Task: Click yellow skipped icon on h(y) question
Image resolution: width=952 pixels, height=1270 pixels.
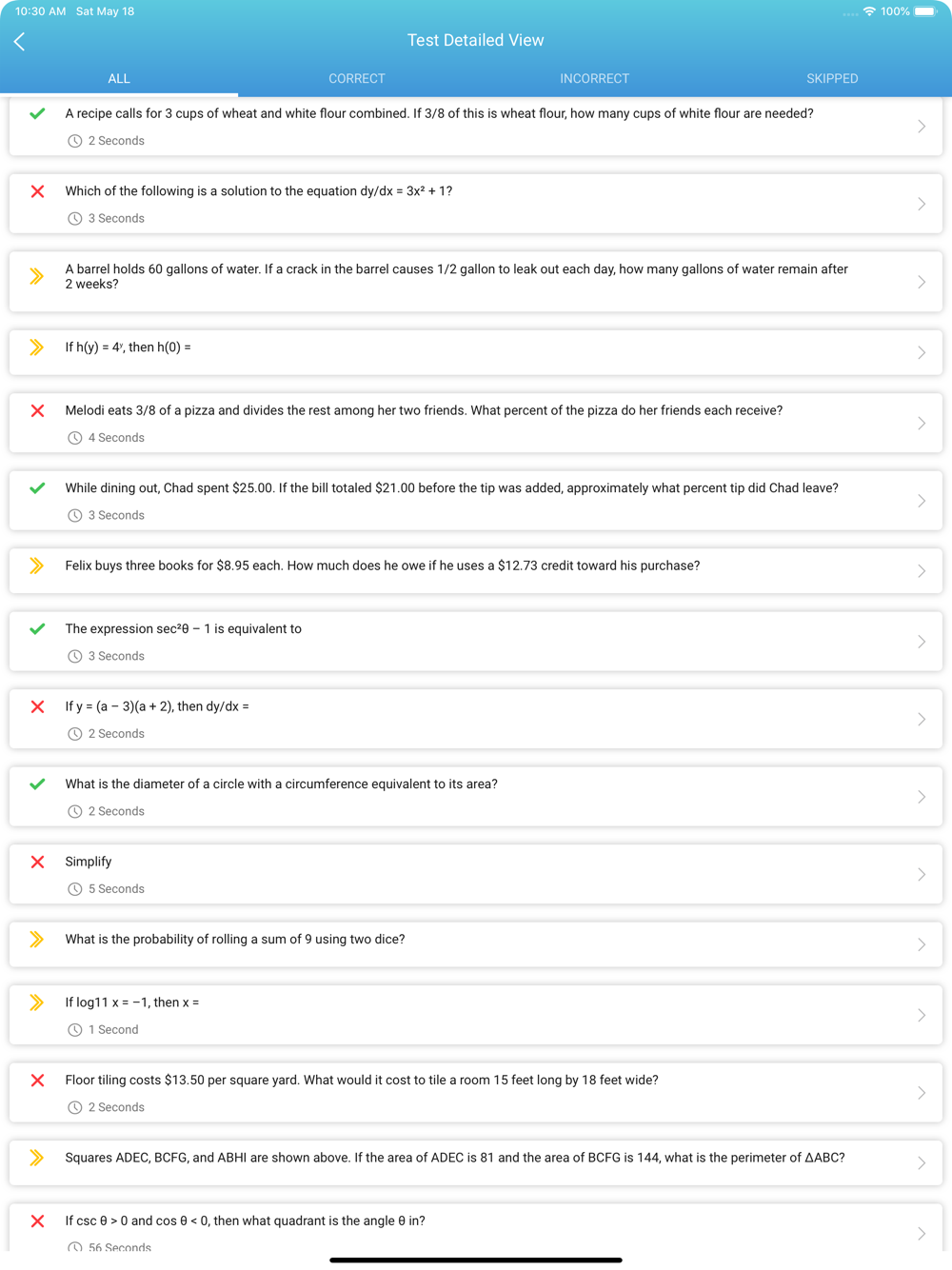Action: coord(37,347)
